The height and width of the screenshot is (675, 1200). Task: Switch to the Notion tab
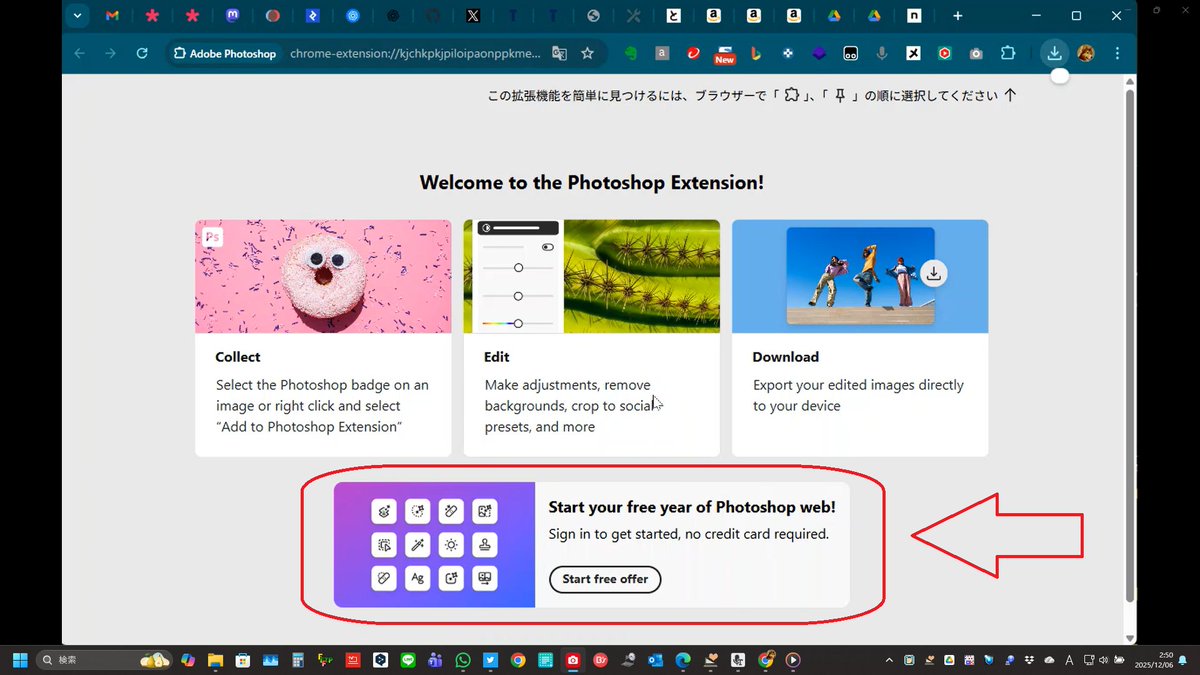click(914, 16)
